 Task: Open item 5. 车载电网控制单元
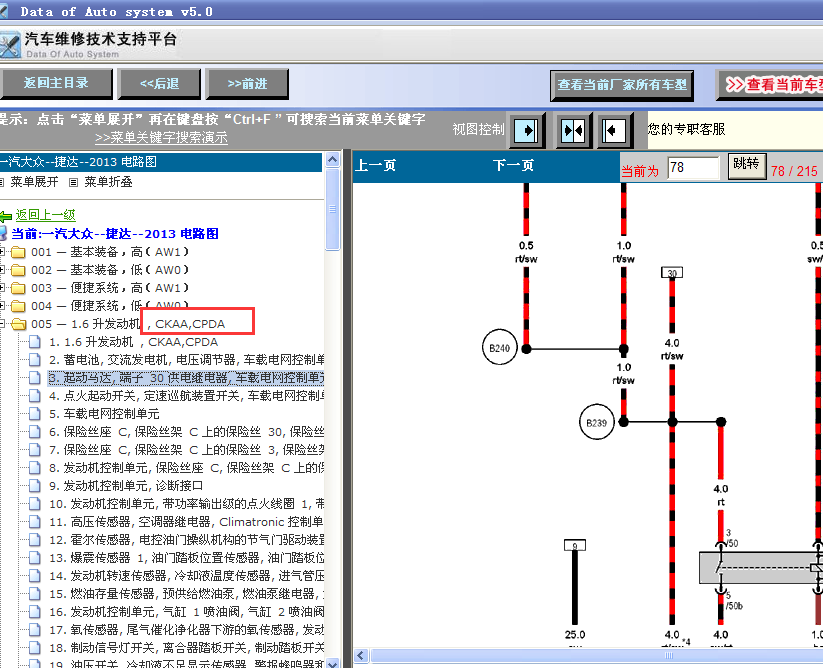tap(104, 414)
